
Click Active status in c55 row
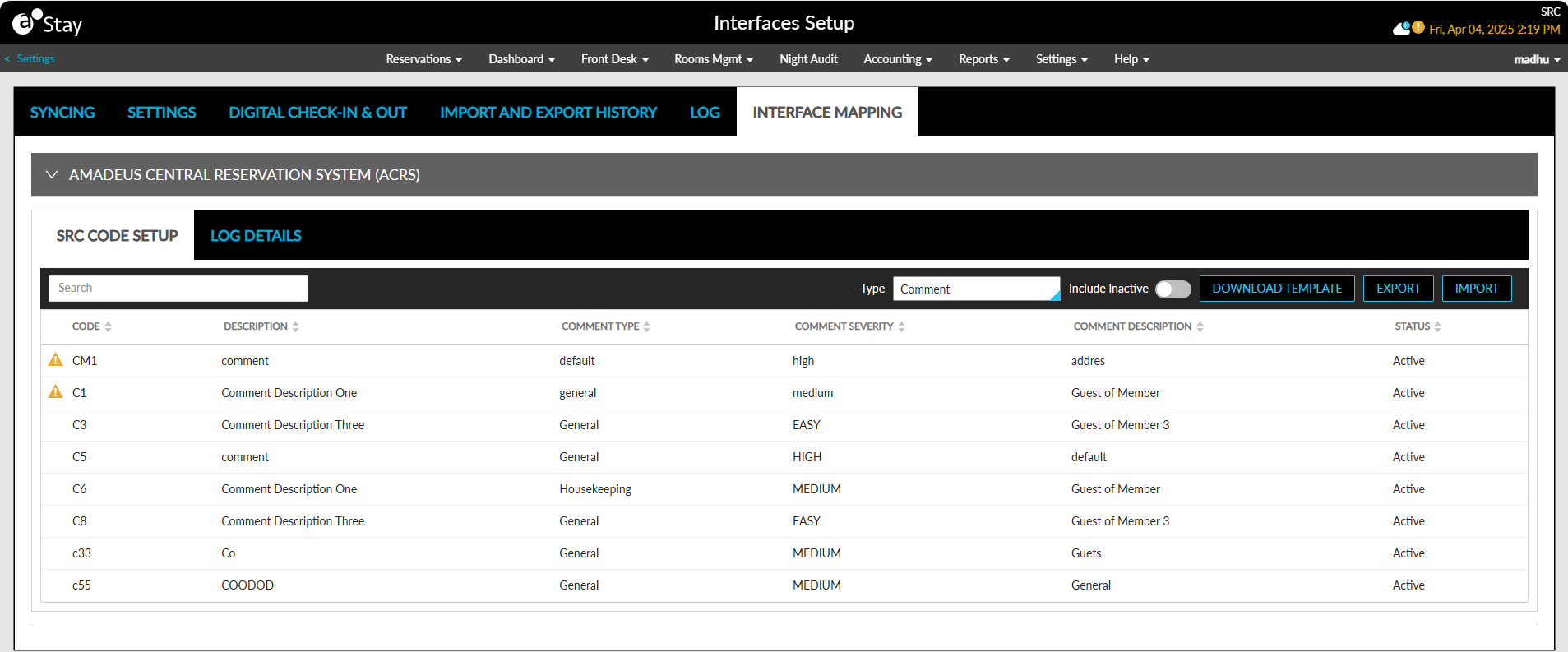pyautogui.click(x=1408, y=585)
